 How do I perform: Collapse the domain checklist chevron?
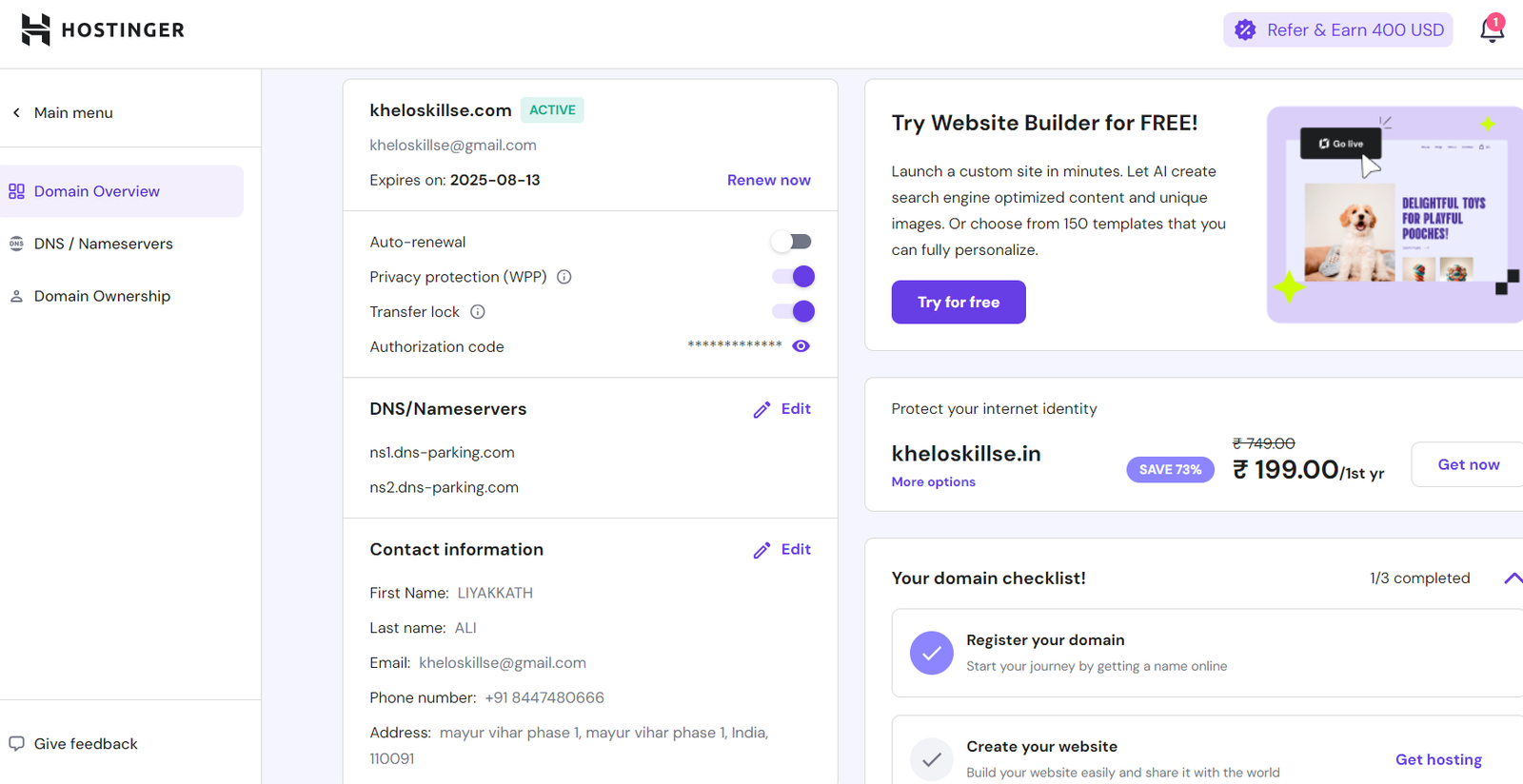coord(1512,578)
